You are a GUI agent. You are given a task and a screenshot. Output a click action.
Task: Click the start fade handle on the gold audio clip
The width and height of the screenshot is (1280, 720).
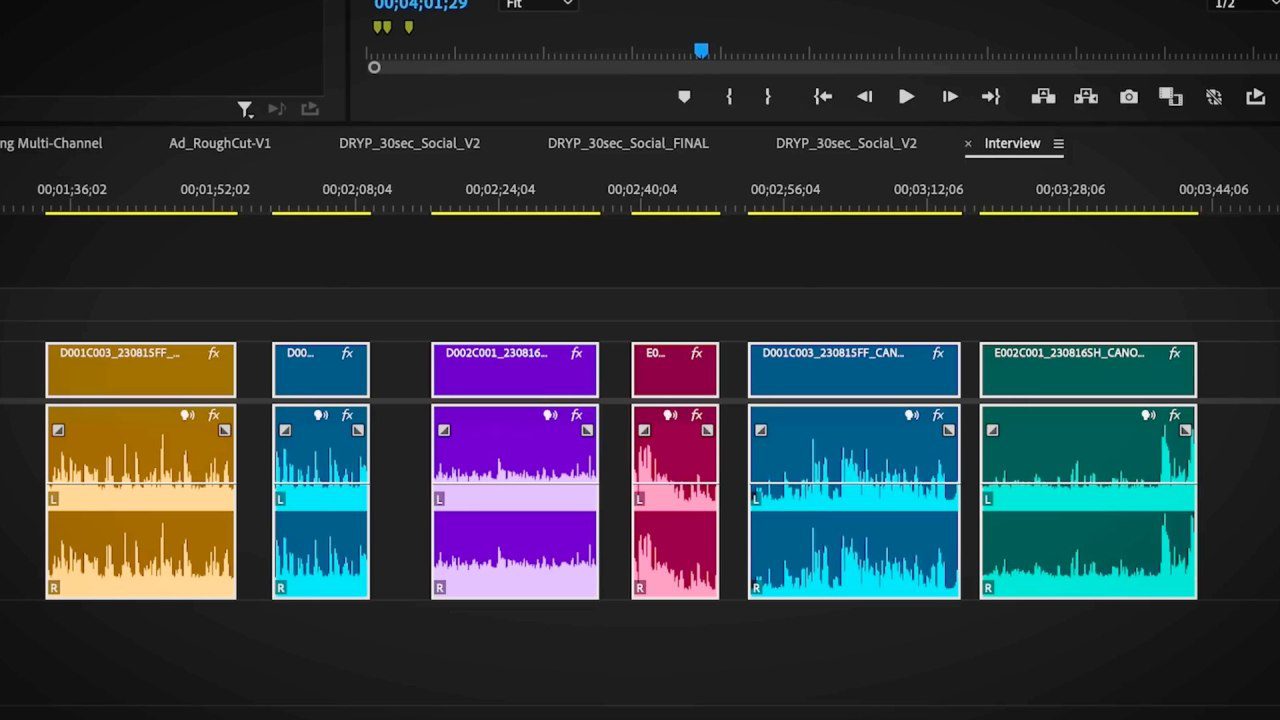tap(58, 430)
